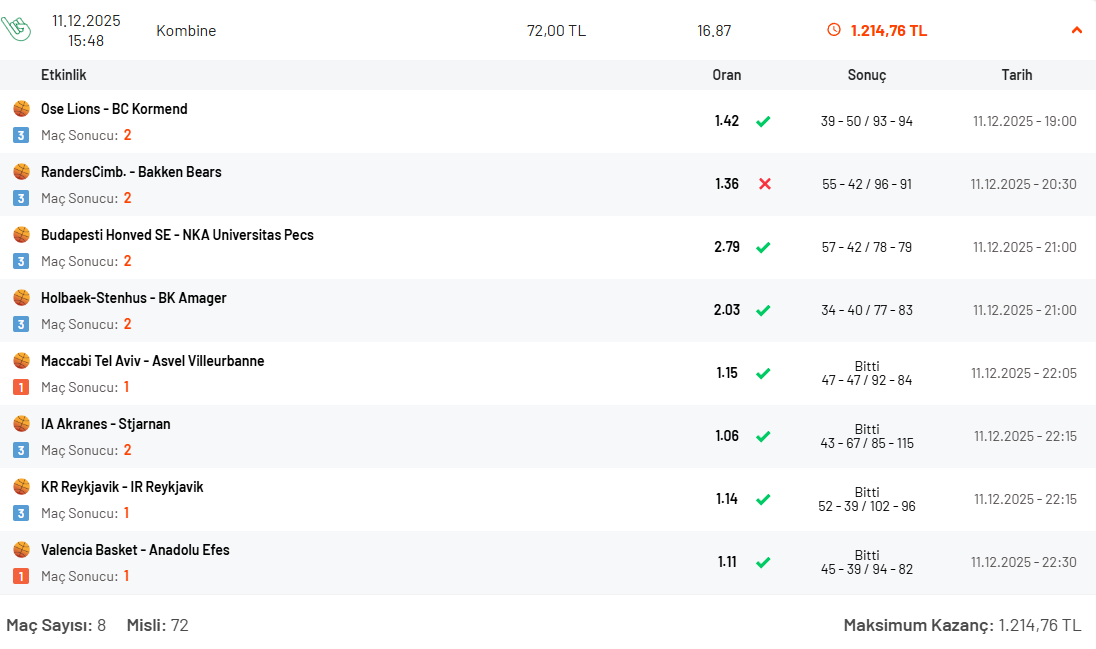Collapse the Kombine coupon with the red chevron
The width and height of the screenshot is (1096, 649).
(x=1076, y=30)
